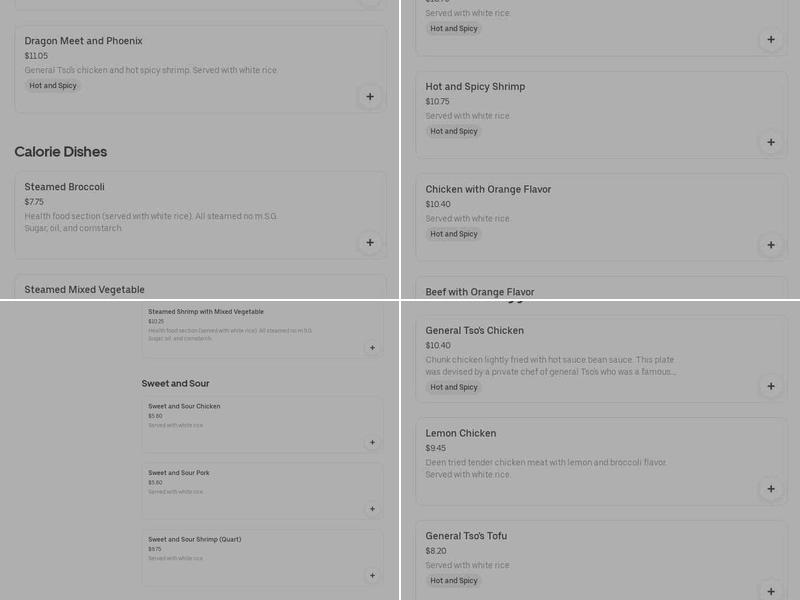Open the Steamed Broccoli dish title

tap(65, 187)
